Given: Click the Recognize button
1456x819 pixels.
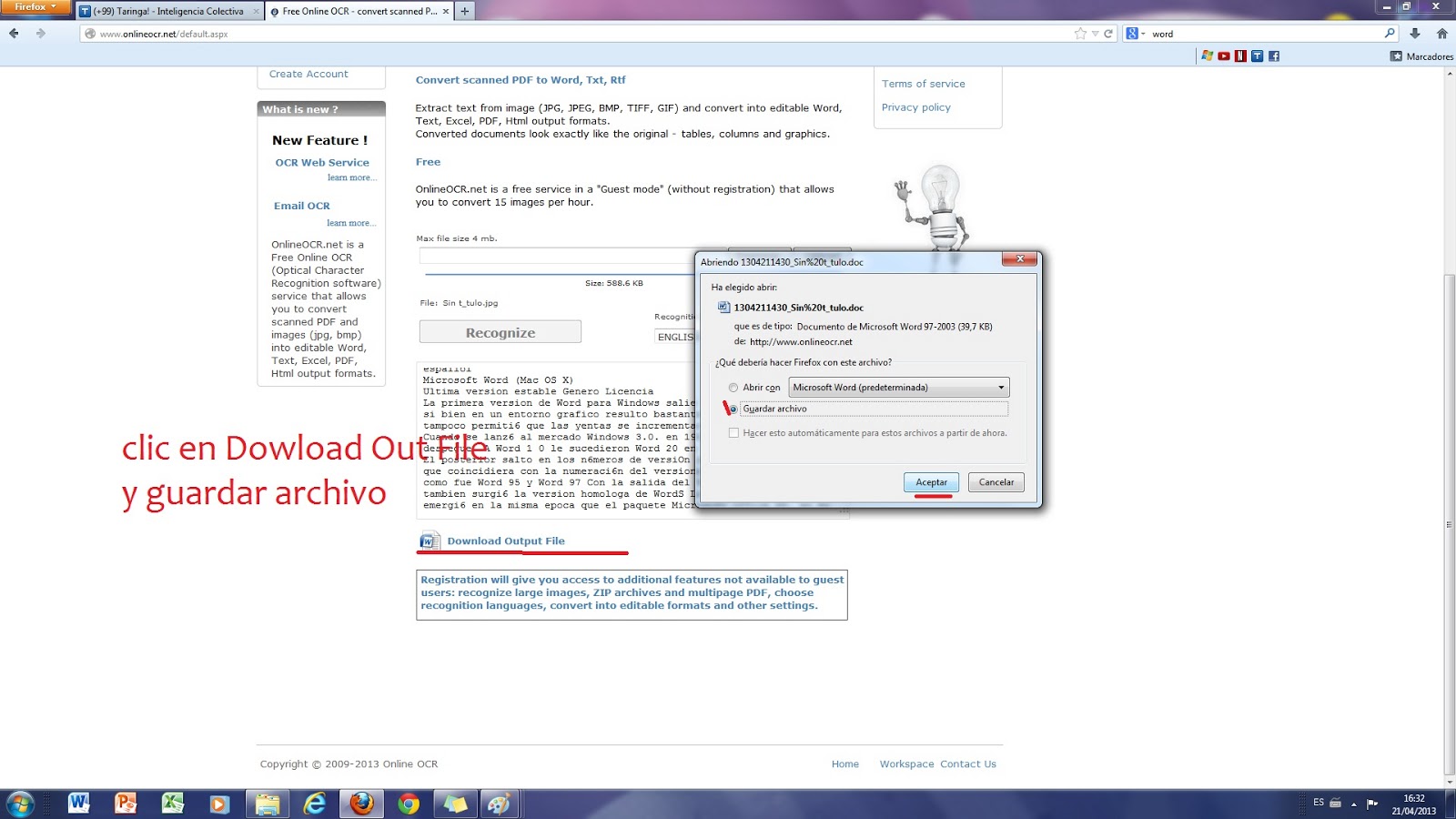Looking at the screenshot, I should (500, 332).
